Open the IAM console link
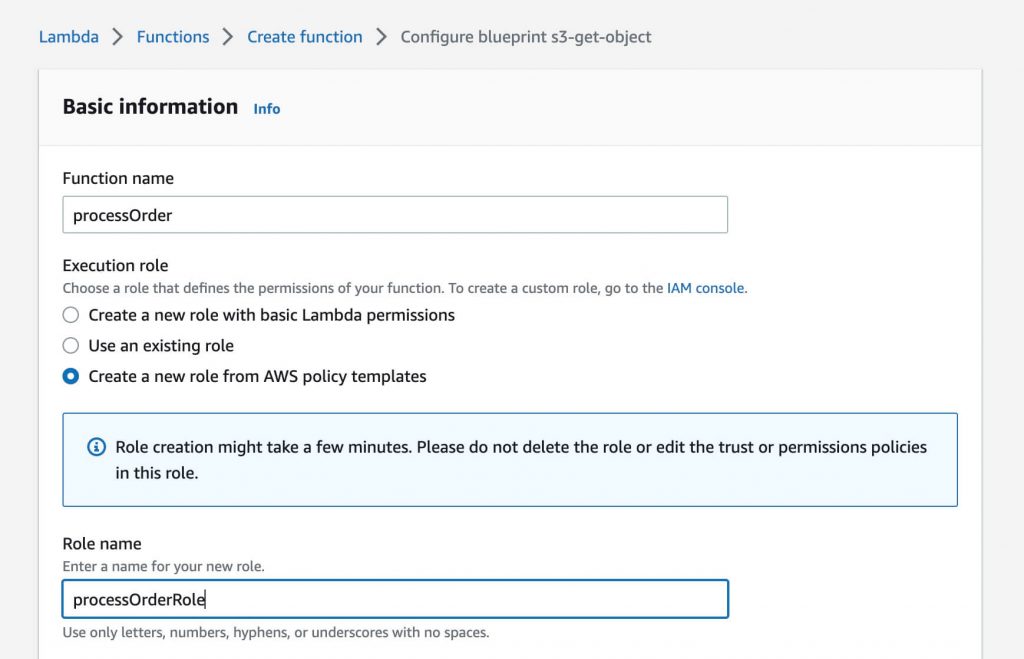The height and width of the screenshot is (659, 1024). 704,288
